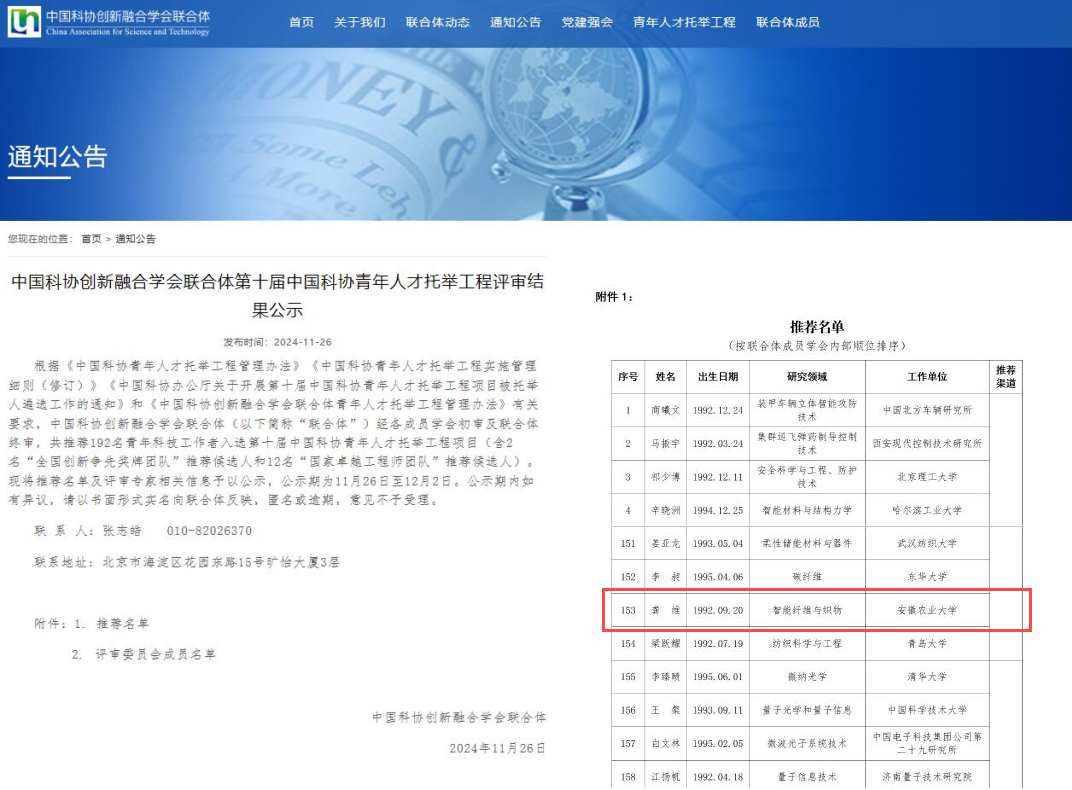The height and width of the screenshot is (790, 1072).
Task: Open the 党建强会 navigation item
Action: coord(587,22)
